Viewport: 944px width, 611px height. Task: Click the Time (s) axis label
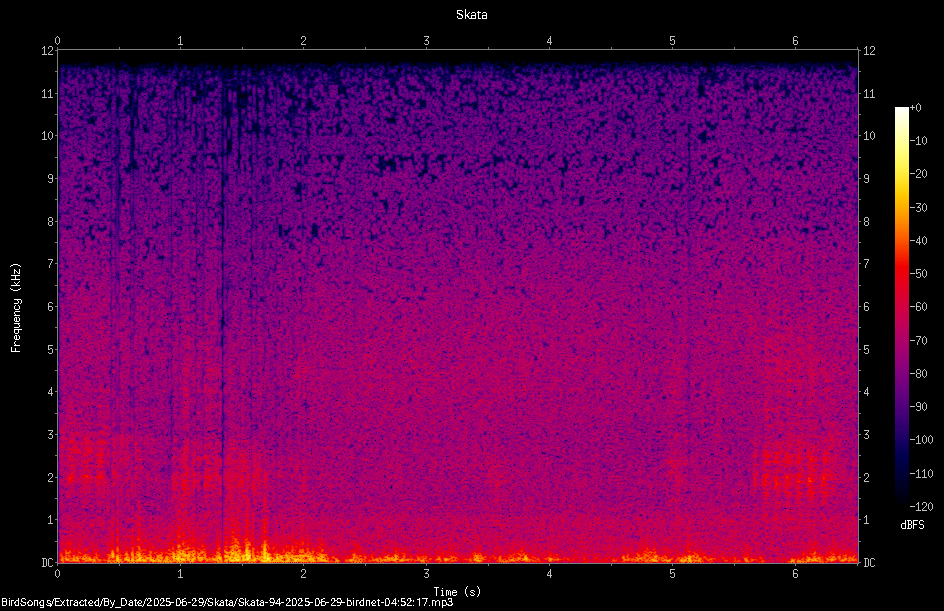458,592
